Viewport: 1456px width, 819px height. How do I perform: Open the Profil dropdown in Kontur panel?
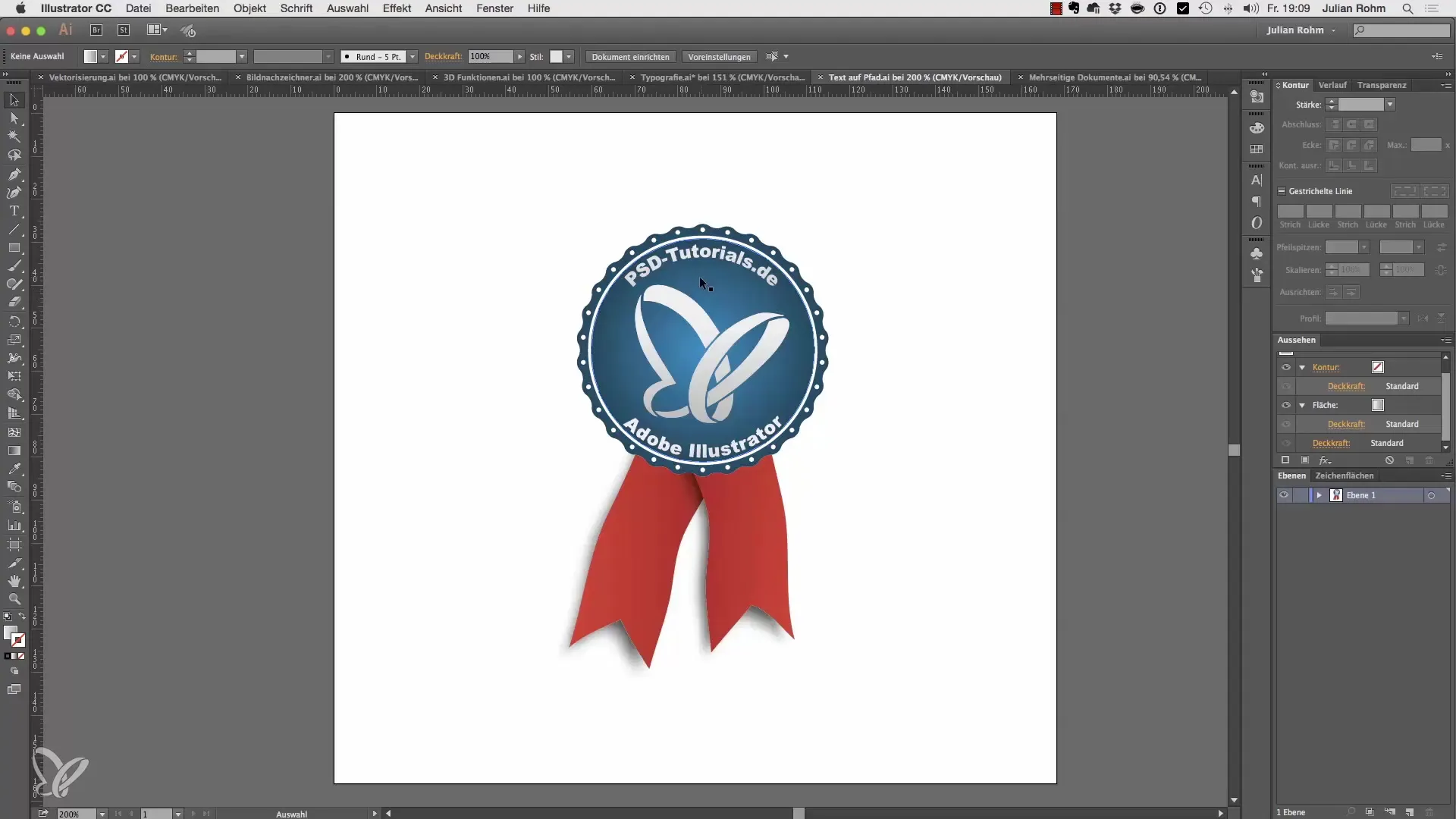1404,318
